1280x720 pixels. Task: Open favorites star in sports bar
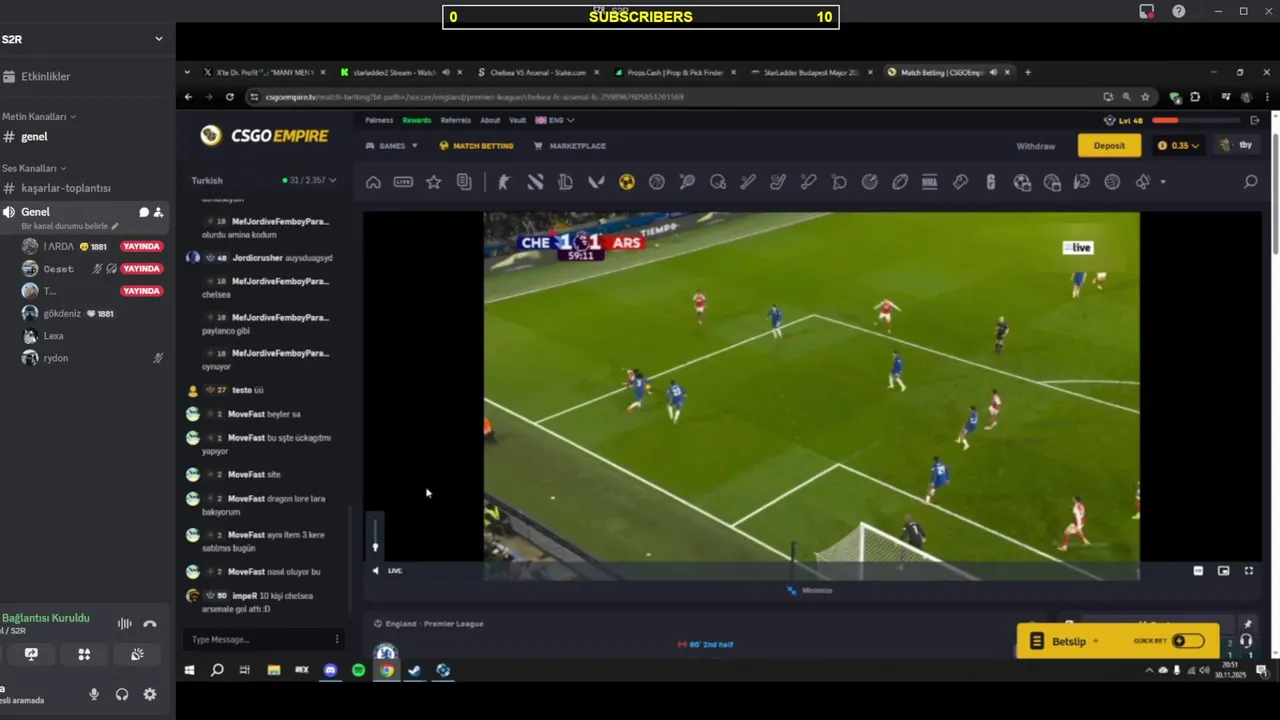coord(433,182)
